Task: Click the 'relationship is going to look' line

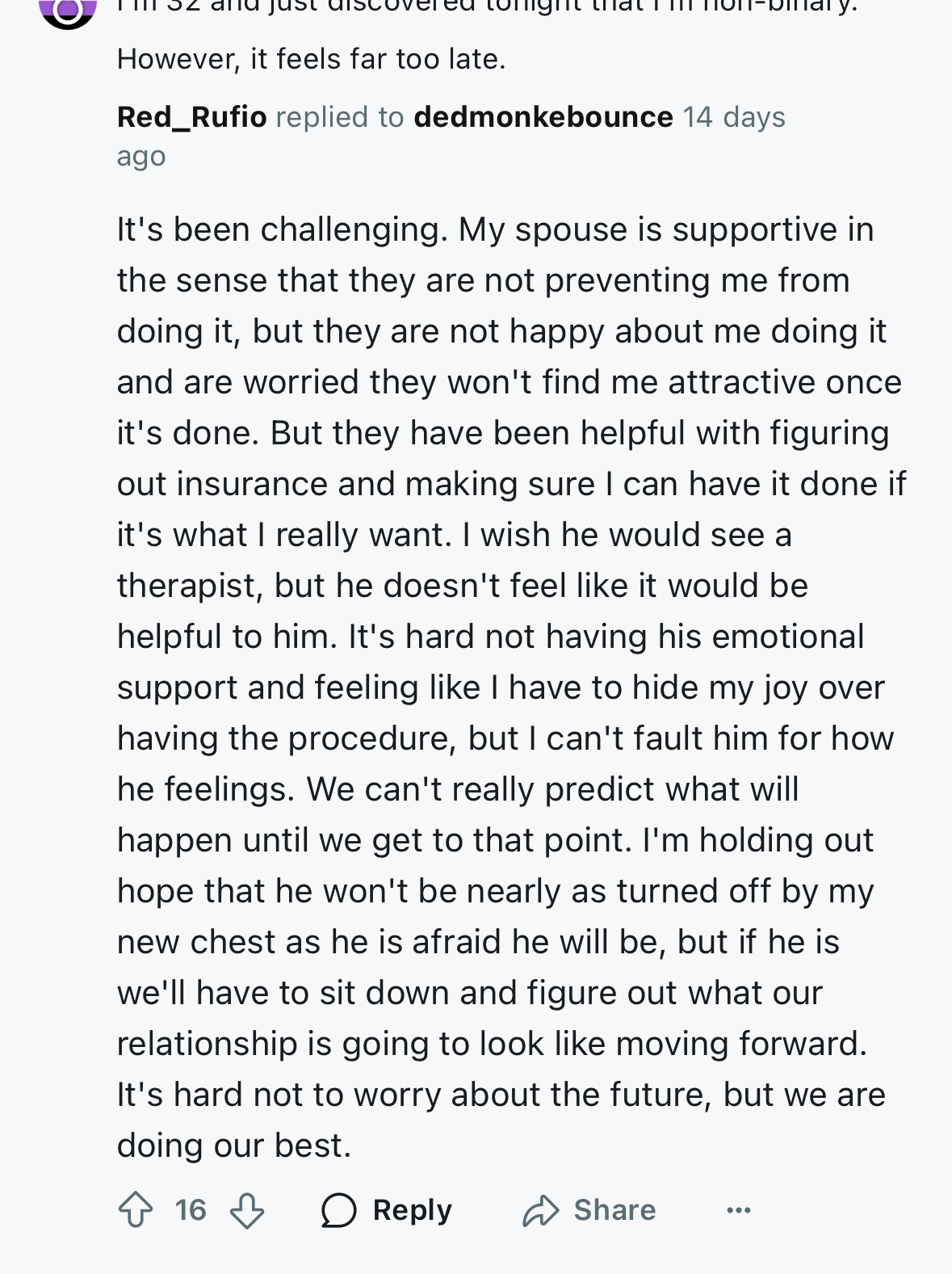Action: [x=492, y=1044]
